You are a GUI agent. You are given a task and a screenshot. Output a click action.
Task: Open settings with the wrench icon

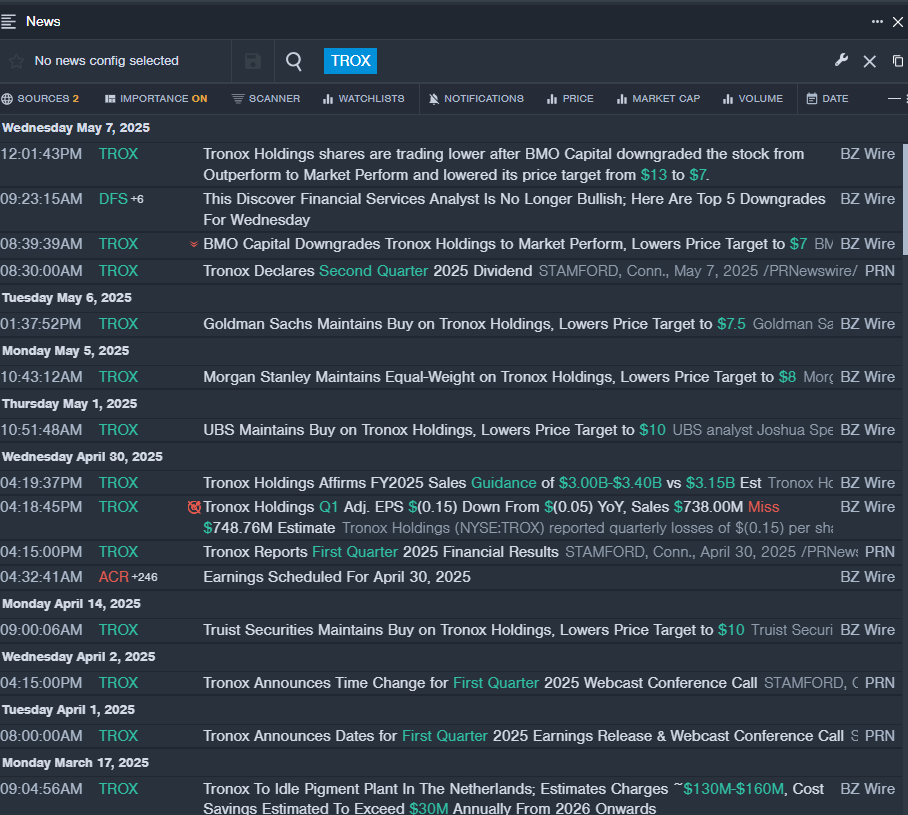pyautogui.click(x=841, y=60)
